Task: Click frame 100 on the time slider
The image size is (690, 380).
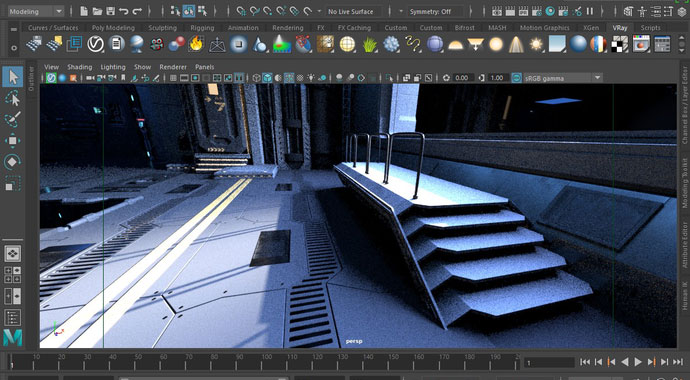Action: tap(266, 362)
